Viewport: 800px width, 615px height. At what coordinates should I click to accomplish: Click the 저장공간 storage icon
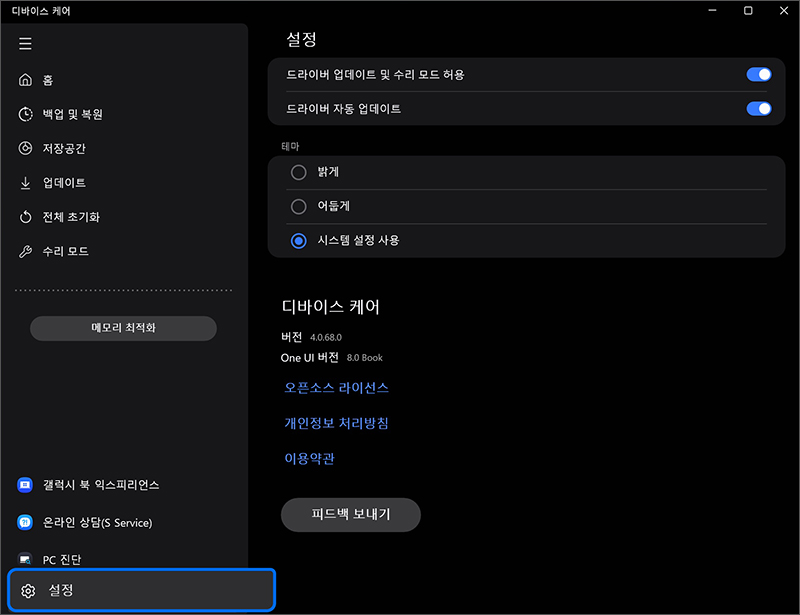coord(25,148)
